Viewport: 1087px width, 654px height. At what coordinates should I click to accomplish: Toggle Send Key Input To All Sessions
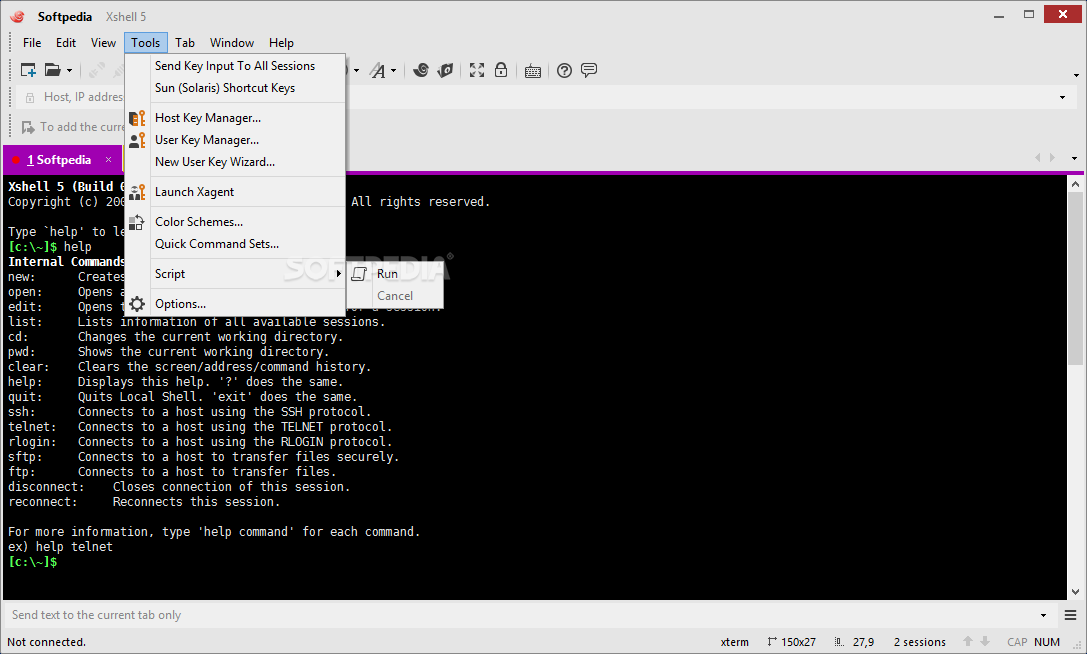click(x=235, y=66)
